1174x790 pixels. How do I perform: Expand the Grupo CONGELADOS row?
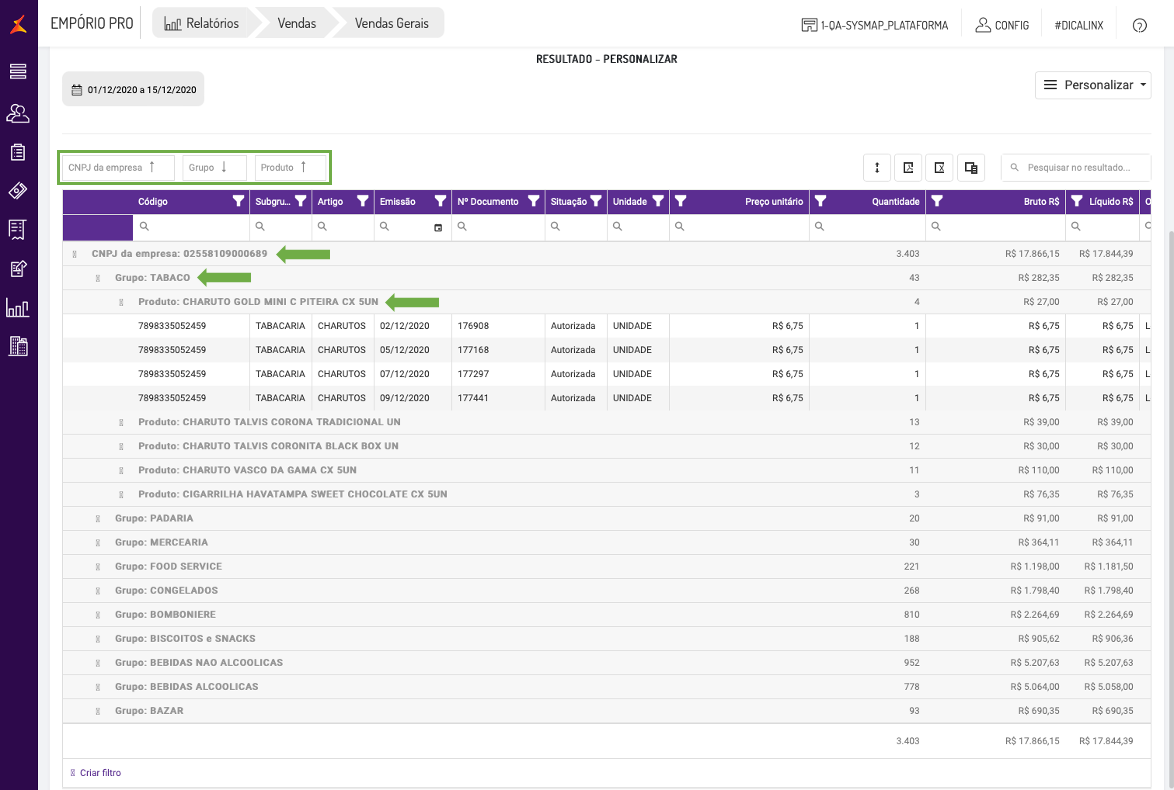(x=97, y=591)
